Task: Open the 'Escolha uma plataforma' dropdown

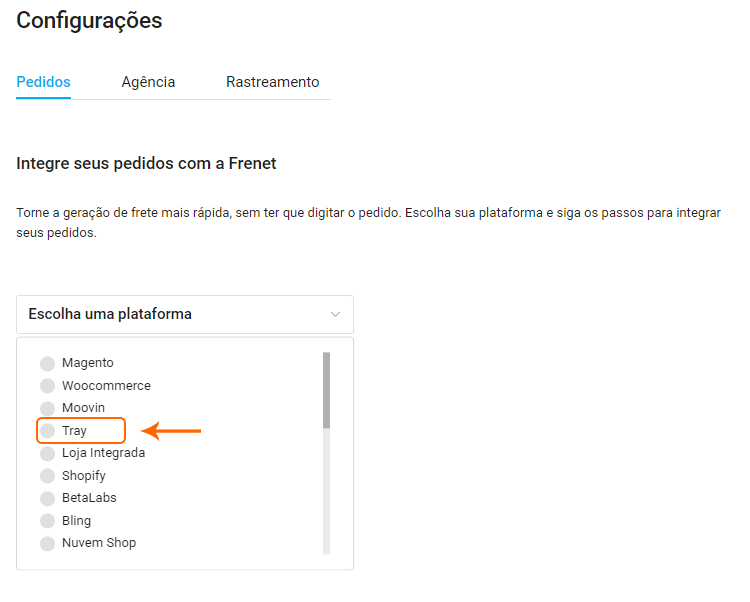Action: coord(184,314)
